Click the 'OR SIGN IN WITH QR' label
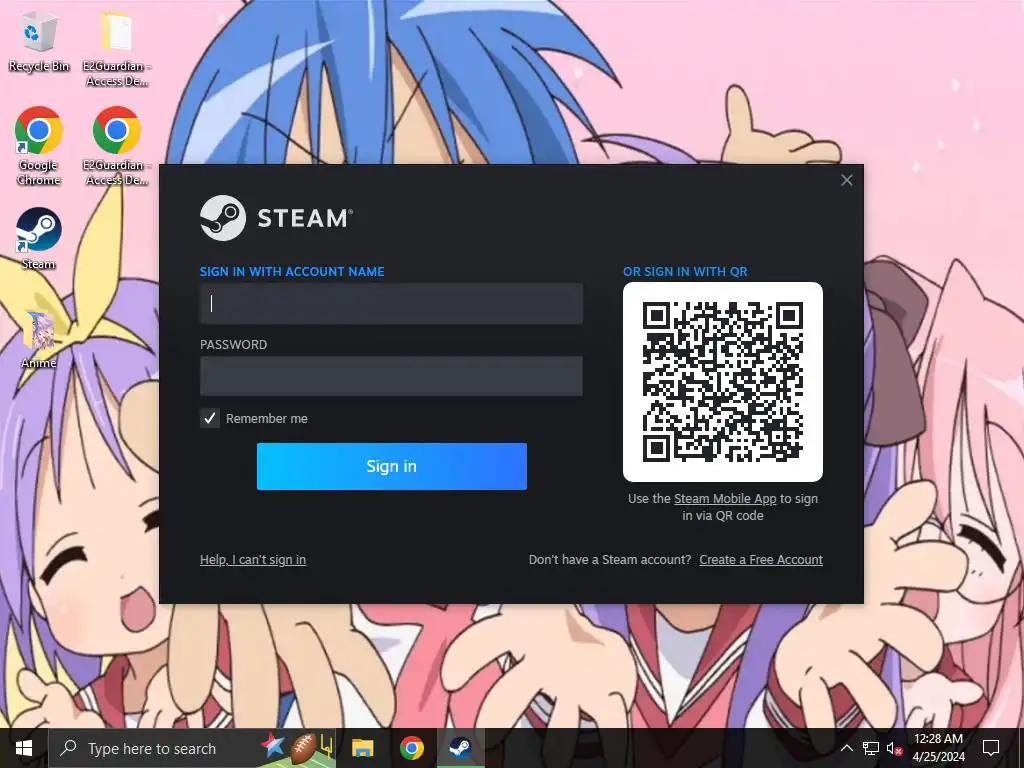Image resolution: width=1024 pixels, height=768 pixels. coord(685,272)
